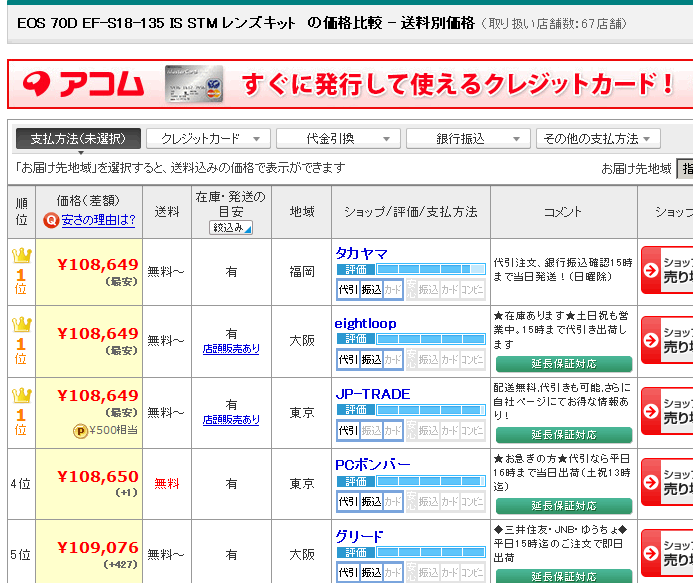
Task: Click the 送料 column header
Action: pos(167,212)
